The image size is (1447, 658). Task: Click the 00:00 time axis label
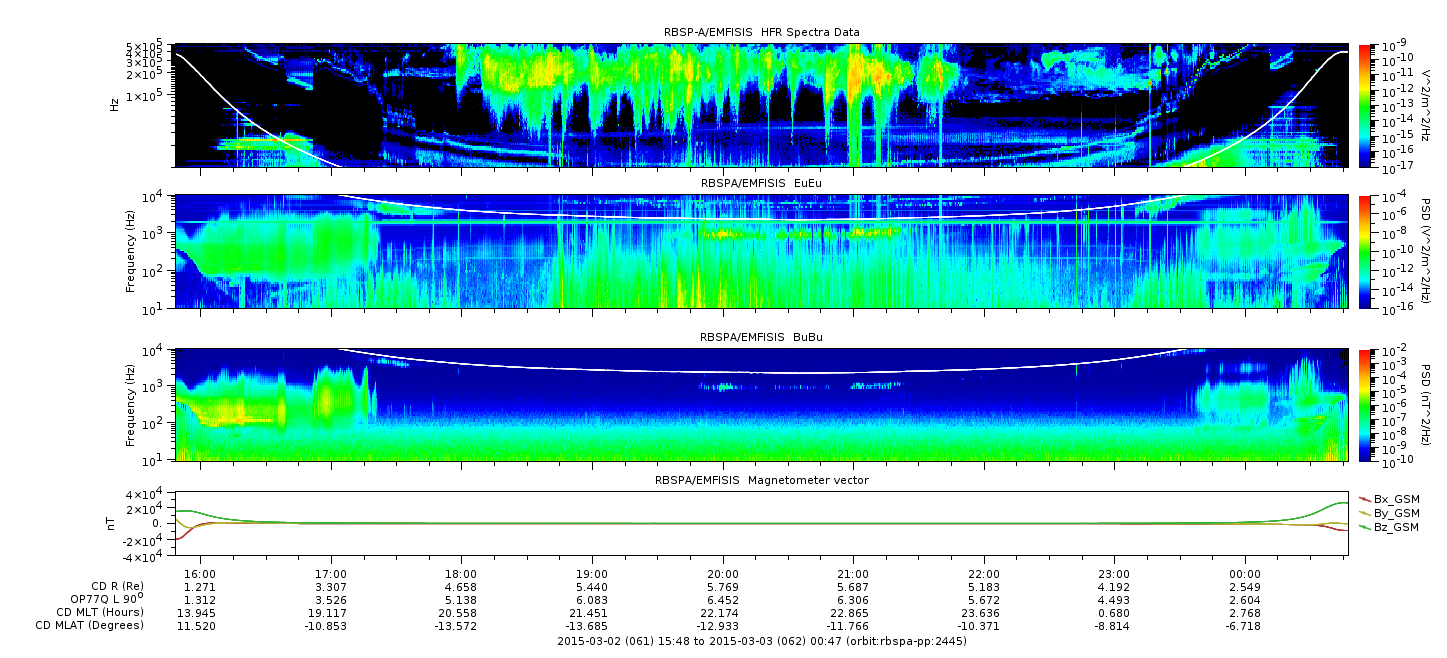(x=1244, y=574)
